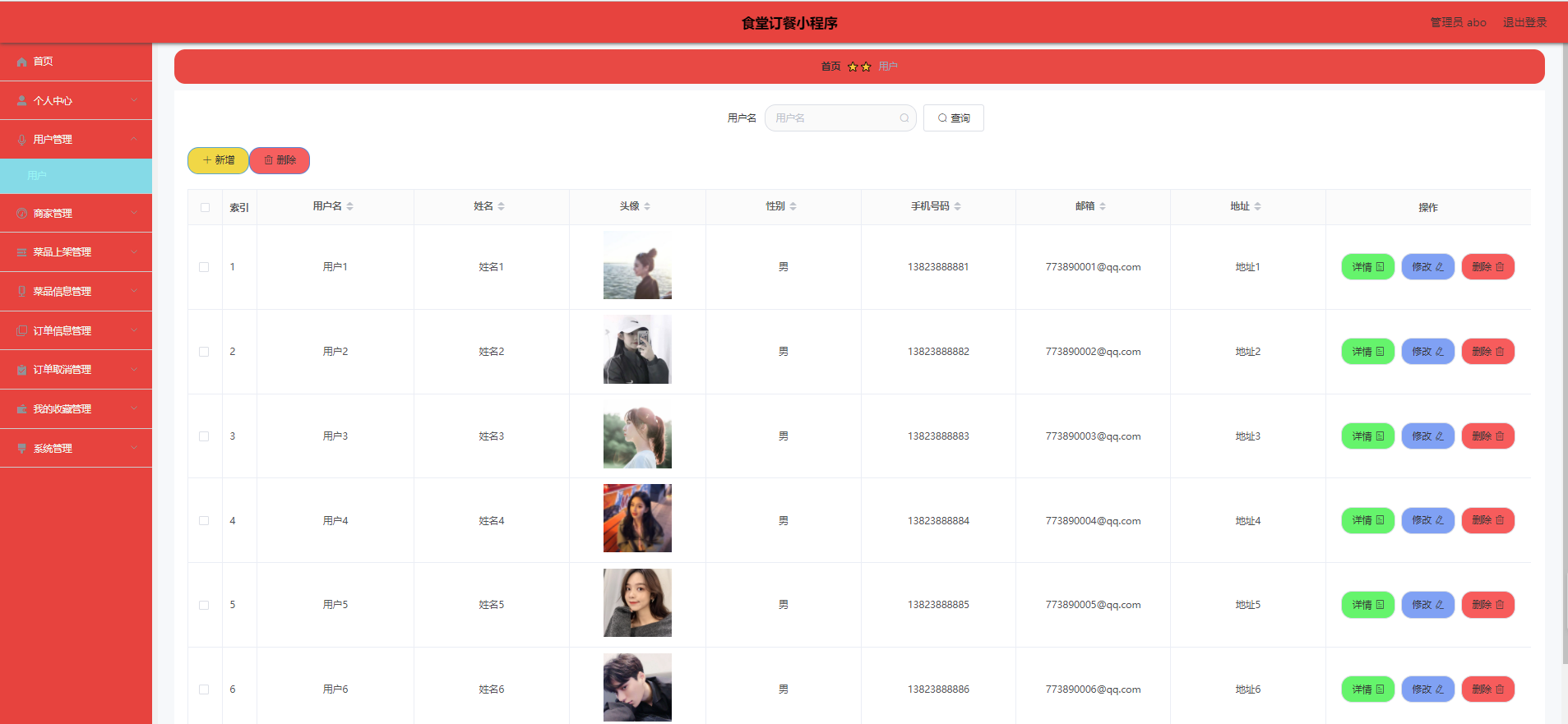Click the avatar thumbnail of 用户4
The width and height of the screenshot is (1568, 724).
coord(637,519)
